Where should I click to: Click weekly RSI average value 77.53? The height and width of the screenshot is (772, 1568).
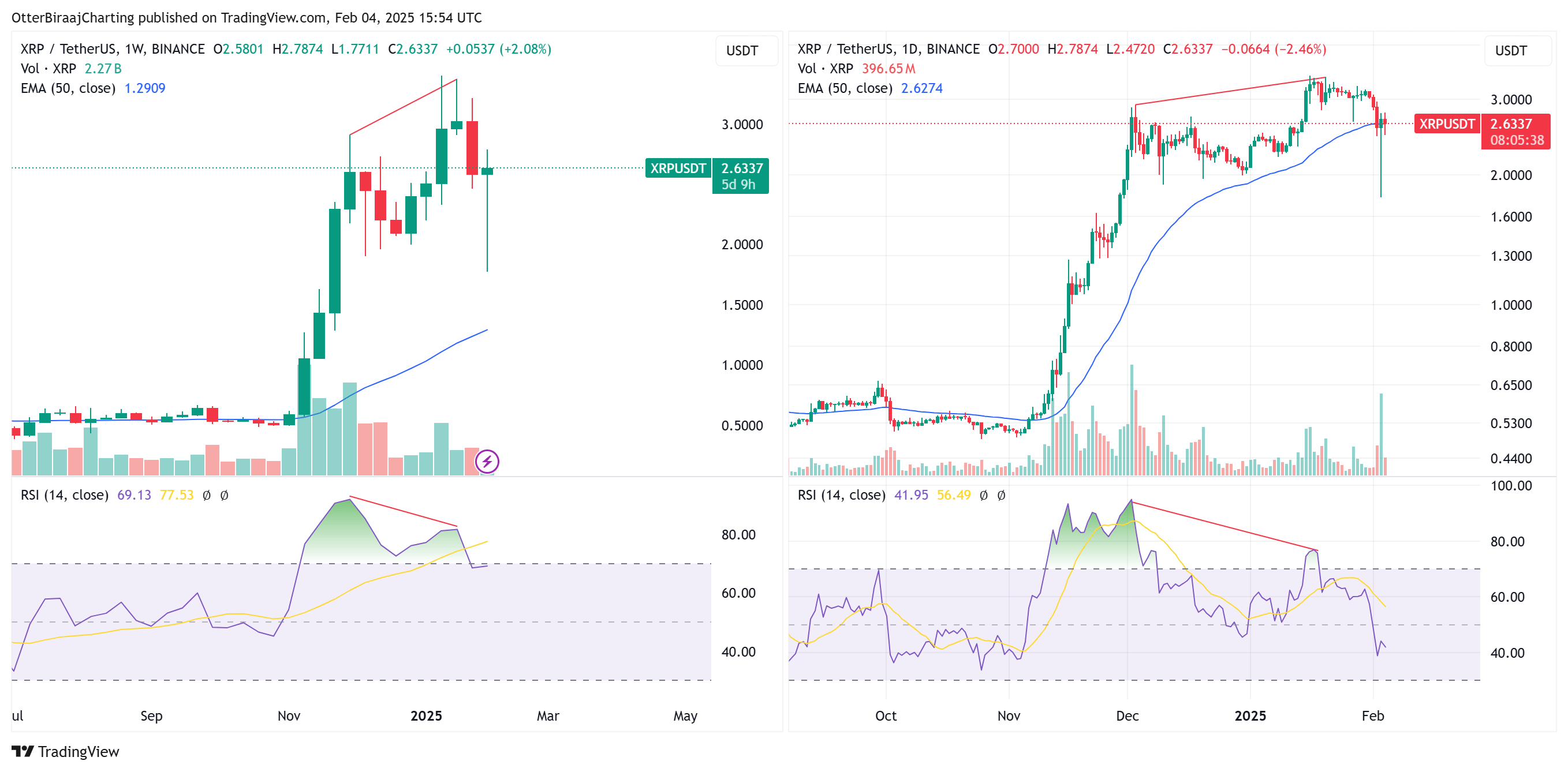(177, 494)
